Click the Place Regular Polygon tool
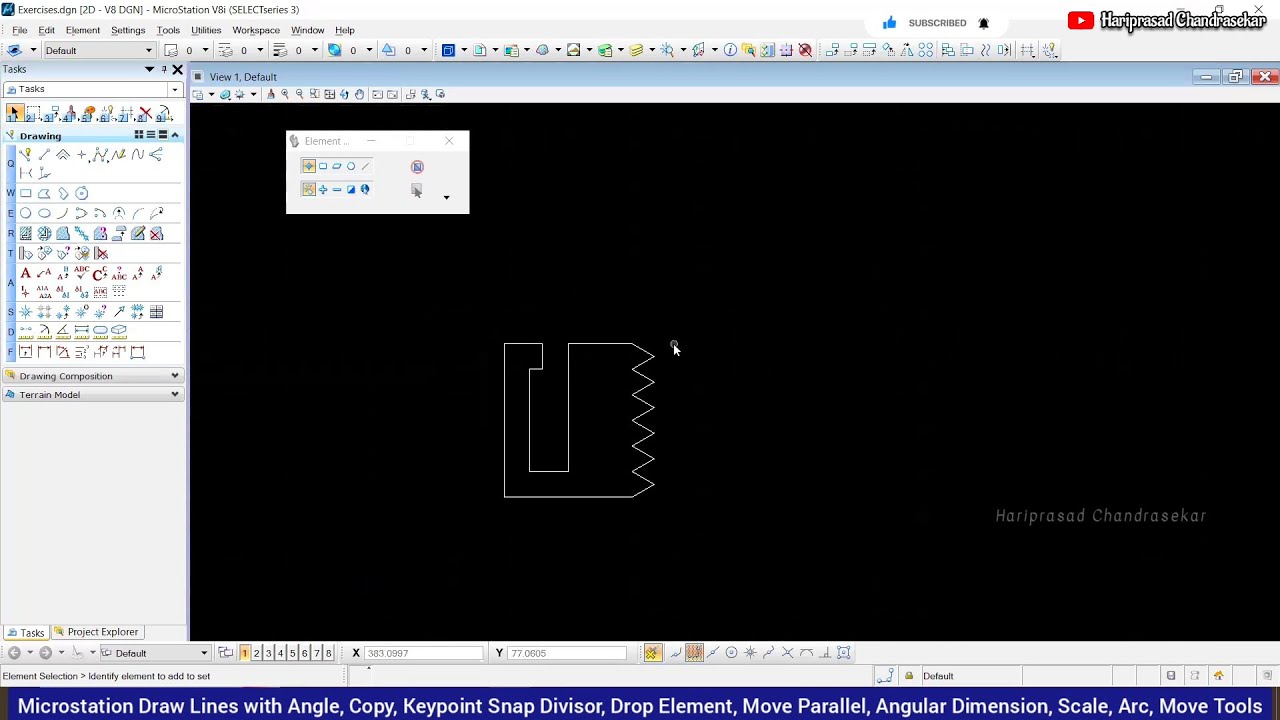The width and height of the screenshot is (1280, 720). point(82,193)
